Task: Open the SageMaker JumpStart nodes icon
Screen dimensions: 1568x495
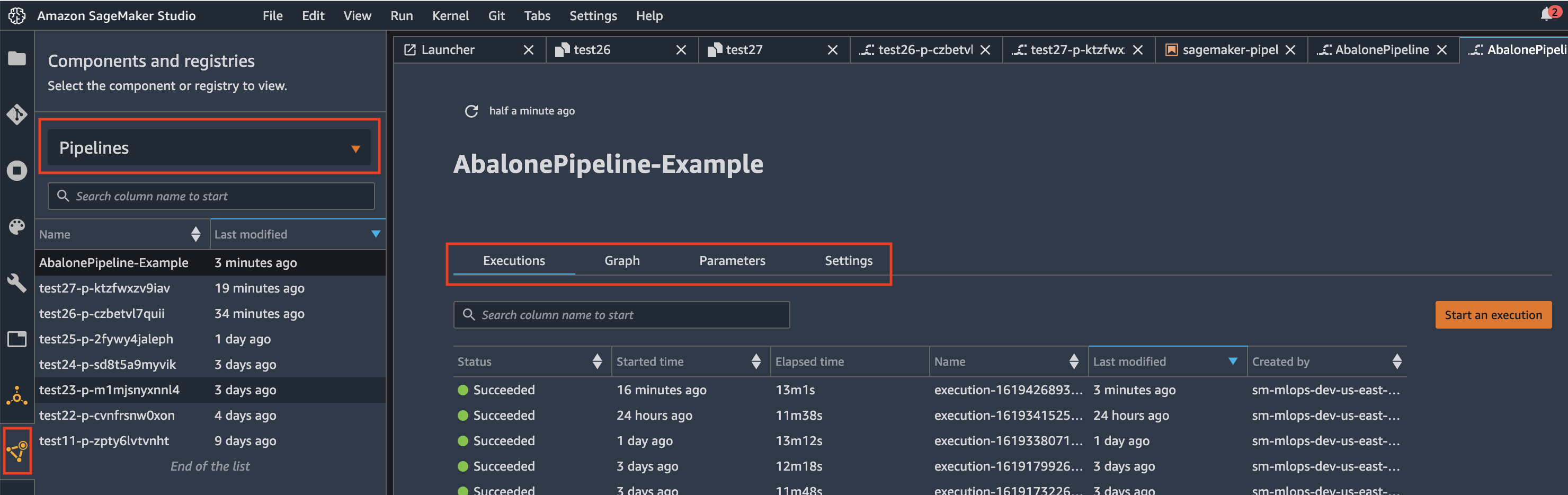Action: [17, 395]
